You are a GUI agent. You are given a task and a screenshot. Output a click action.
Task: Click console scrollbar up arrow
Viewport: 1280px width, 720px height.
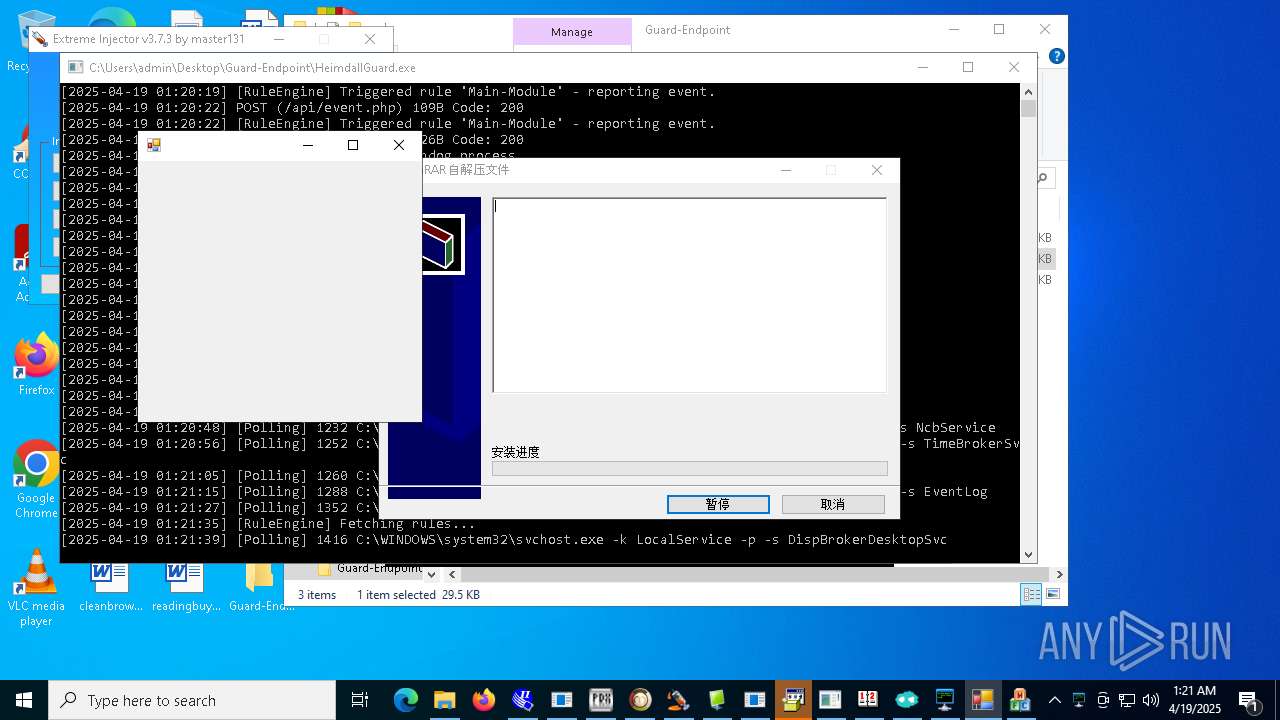[1028, 91]
